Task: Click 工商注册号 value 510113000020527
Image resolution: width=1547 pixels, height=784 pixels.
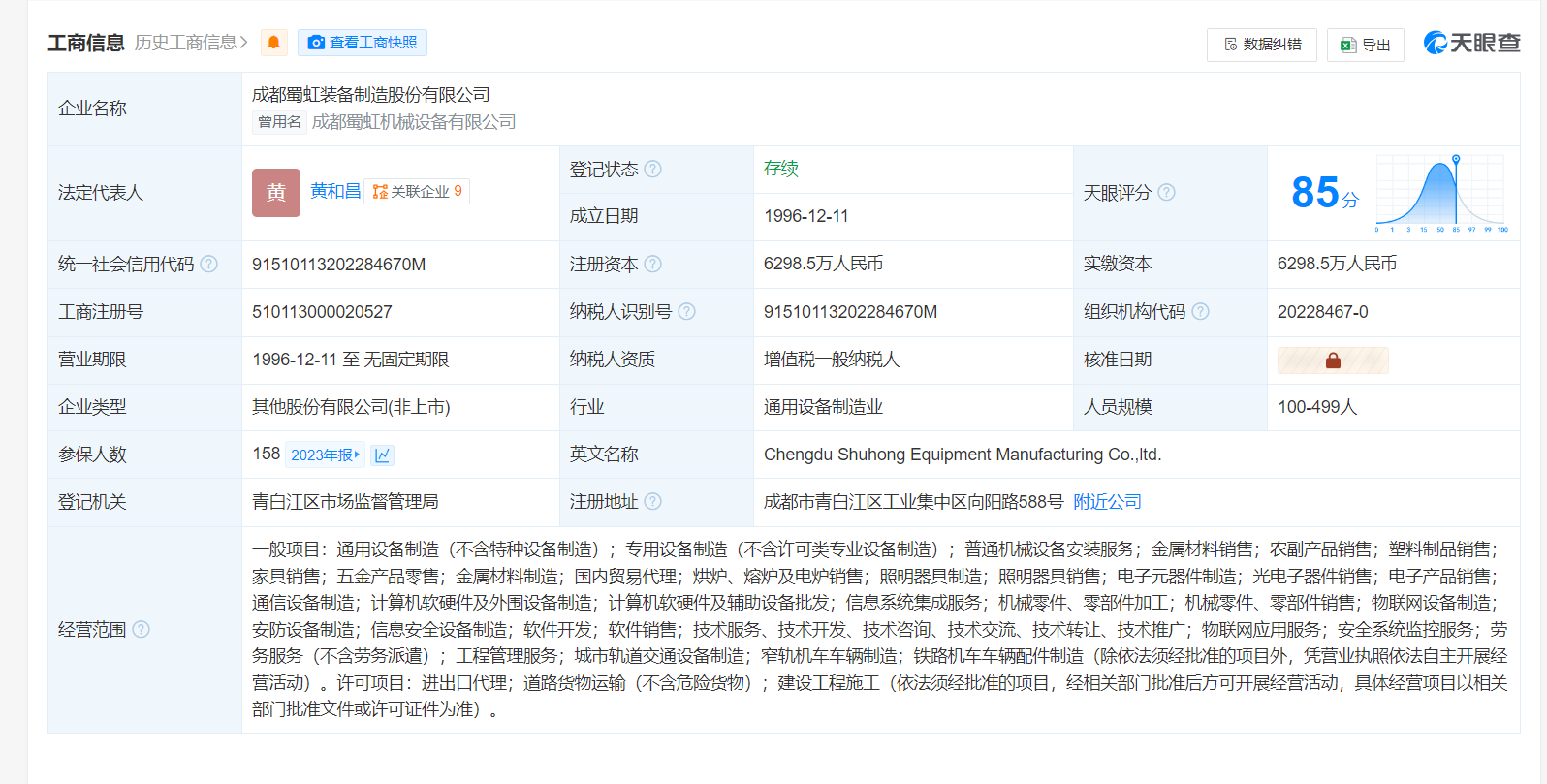Action: 322,312
